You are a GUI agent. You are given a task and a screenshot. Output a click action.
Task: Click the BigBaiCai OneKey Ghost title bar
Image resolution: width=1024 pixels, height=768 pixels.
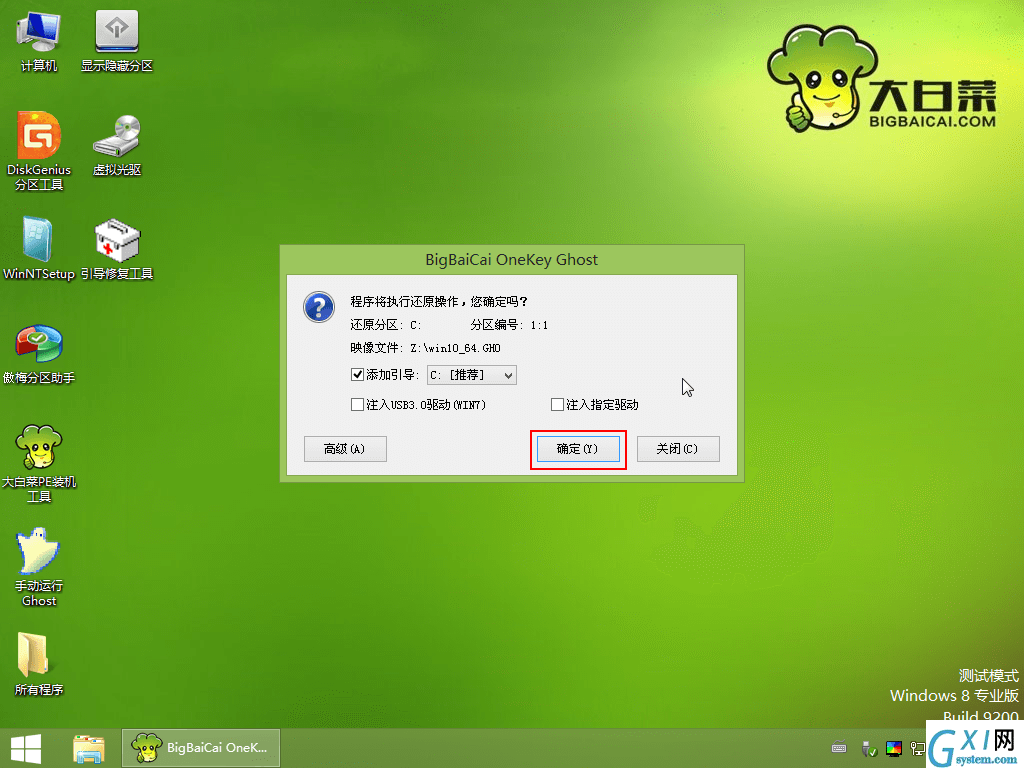(x=511, y=260)
